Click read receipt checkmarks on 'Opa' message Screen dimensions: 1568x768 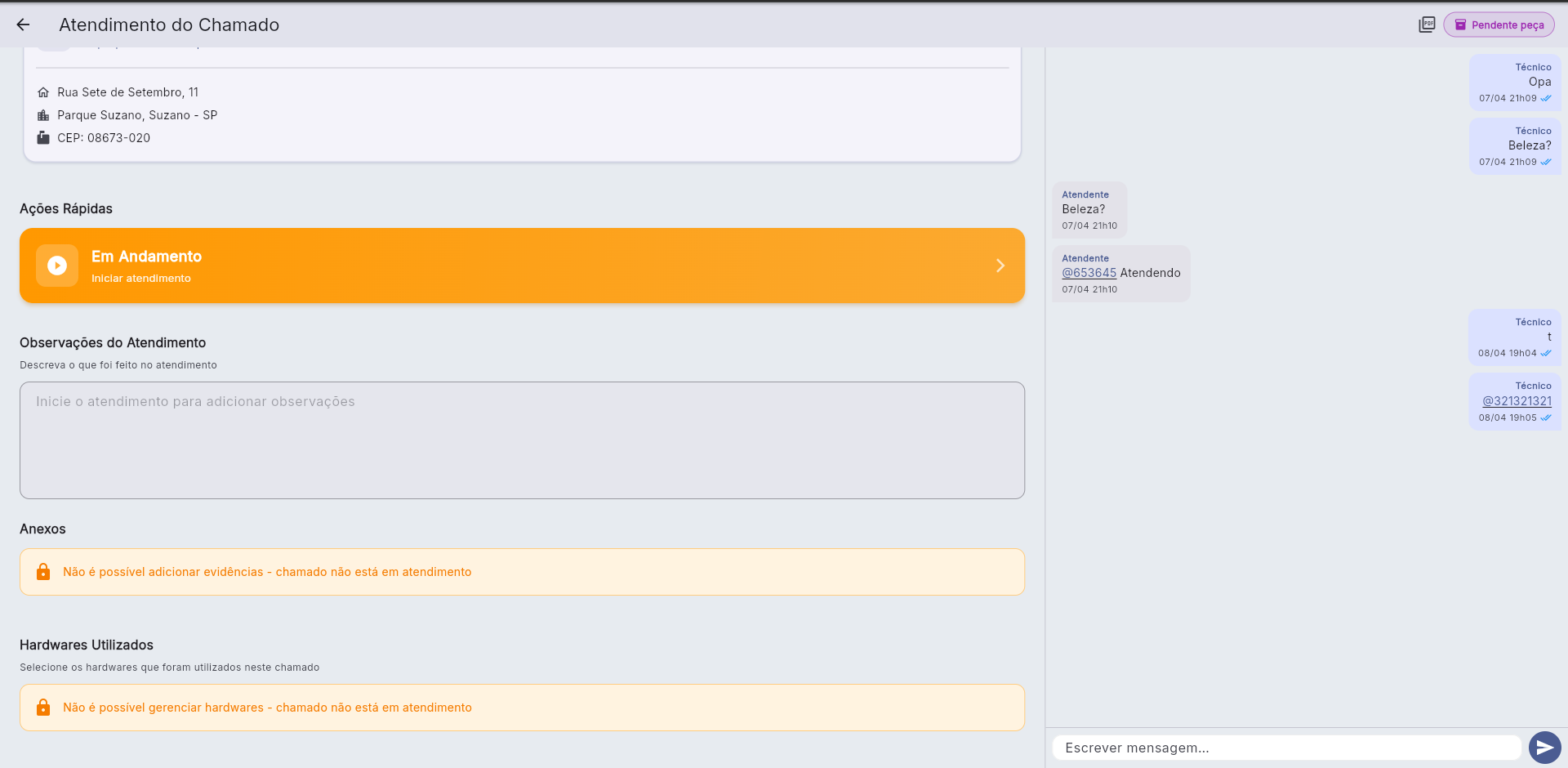[x=1546, y=98]
